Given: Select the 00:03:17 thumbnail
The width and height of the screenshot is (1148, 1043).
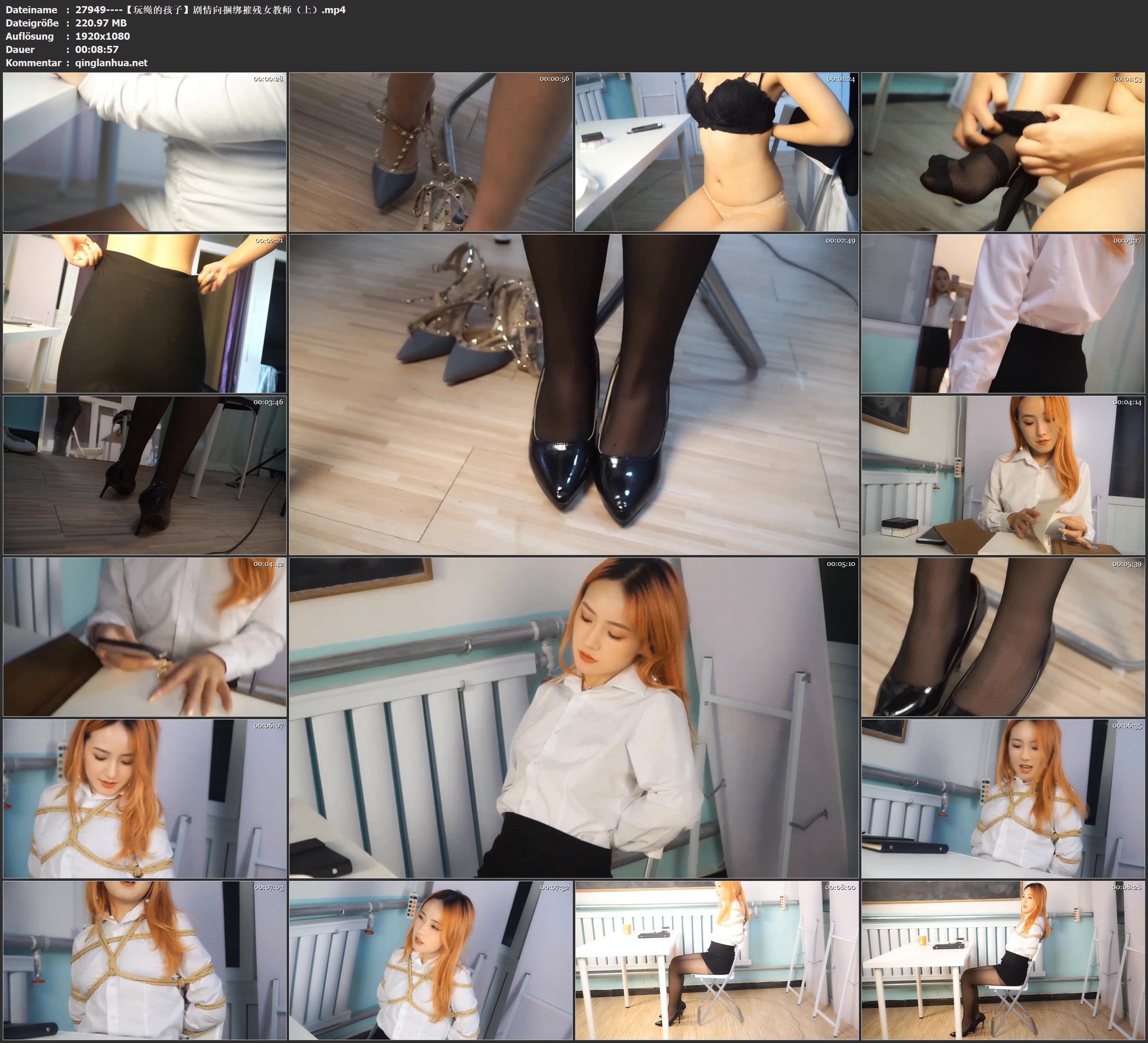Looking at the screenshot, I should pos(1003,313).
